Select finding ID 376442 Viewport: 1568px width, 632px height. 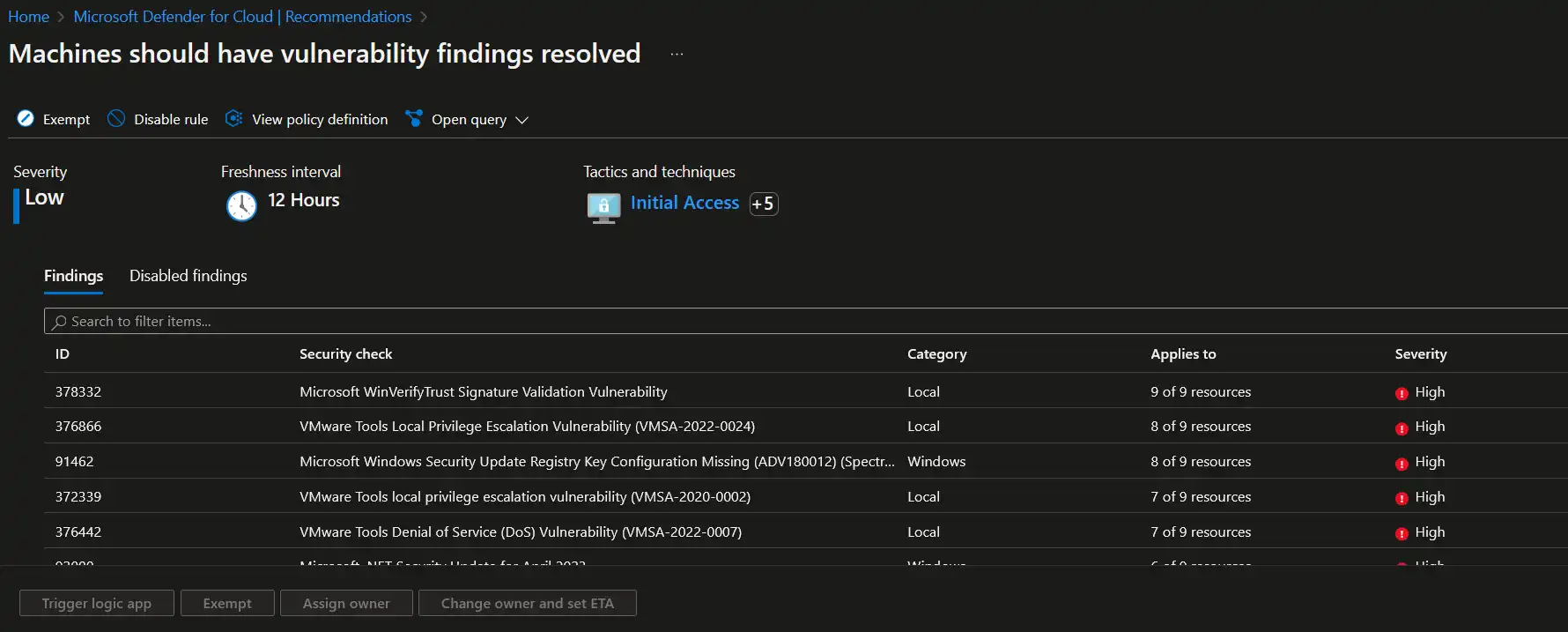point(78,532)
